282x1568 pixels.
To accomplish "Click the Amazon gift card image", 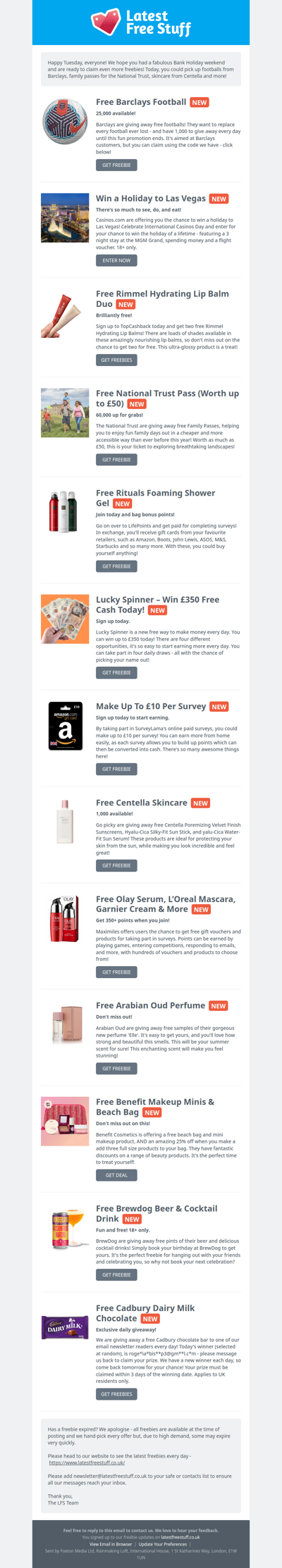I will pyautogui.click(x=65, y=725).
